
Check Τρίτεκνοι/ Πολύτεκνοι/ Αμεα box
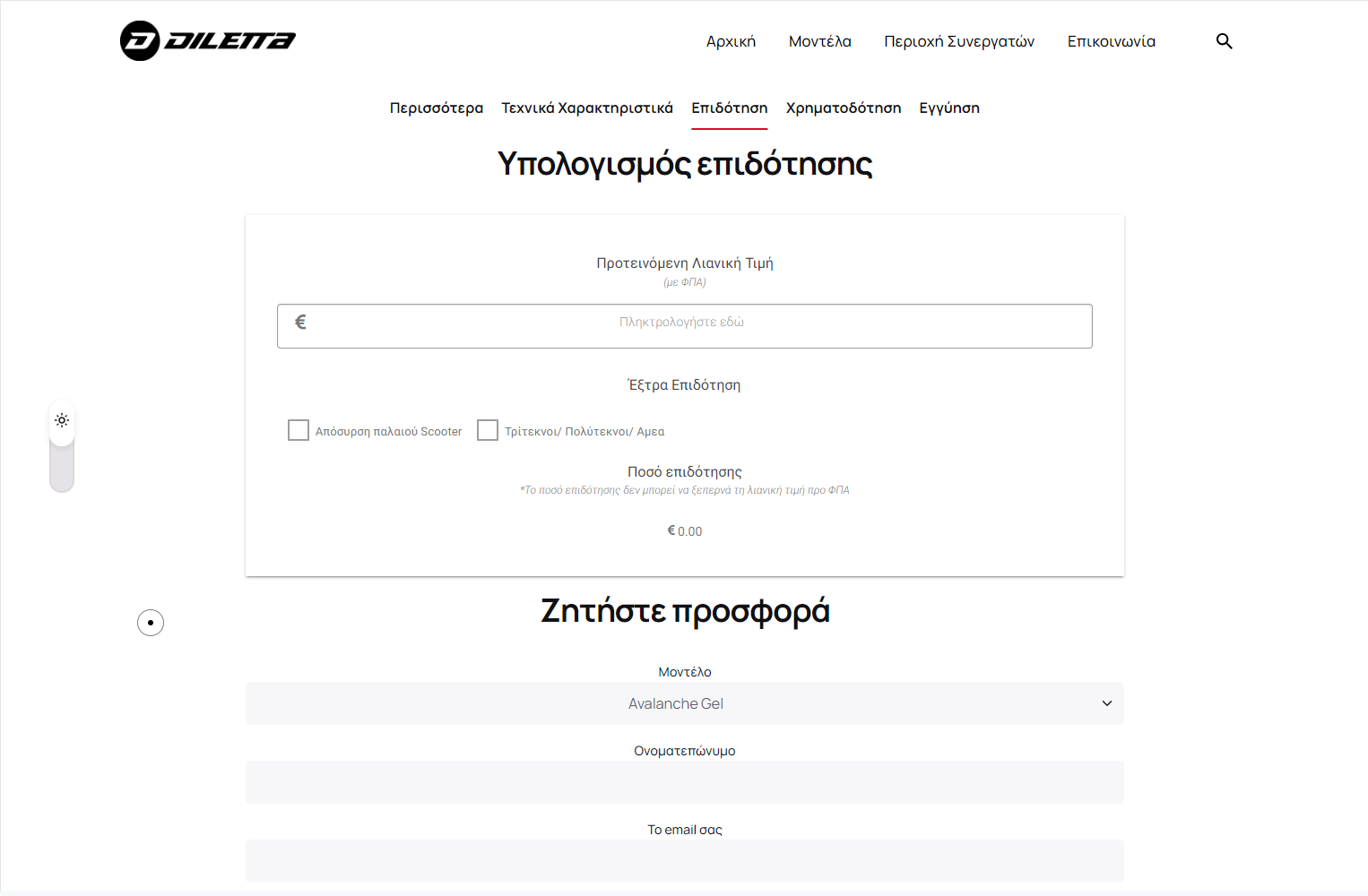point(488,430)
